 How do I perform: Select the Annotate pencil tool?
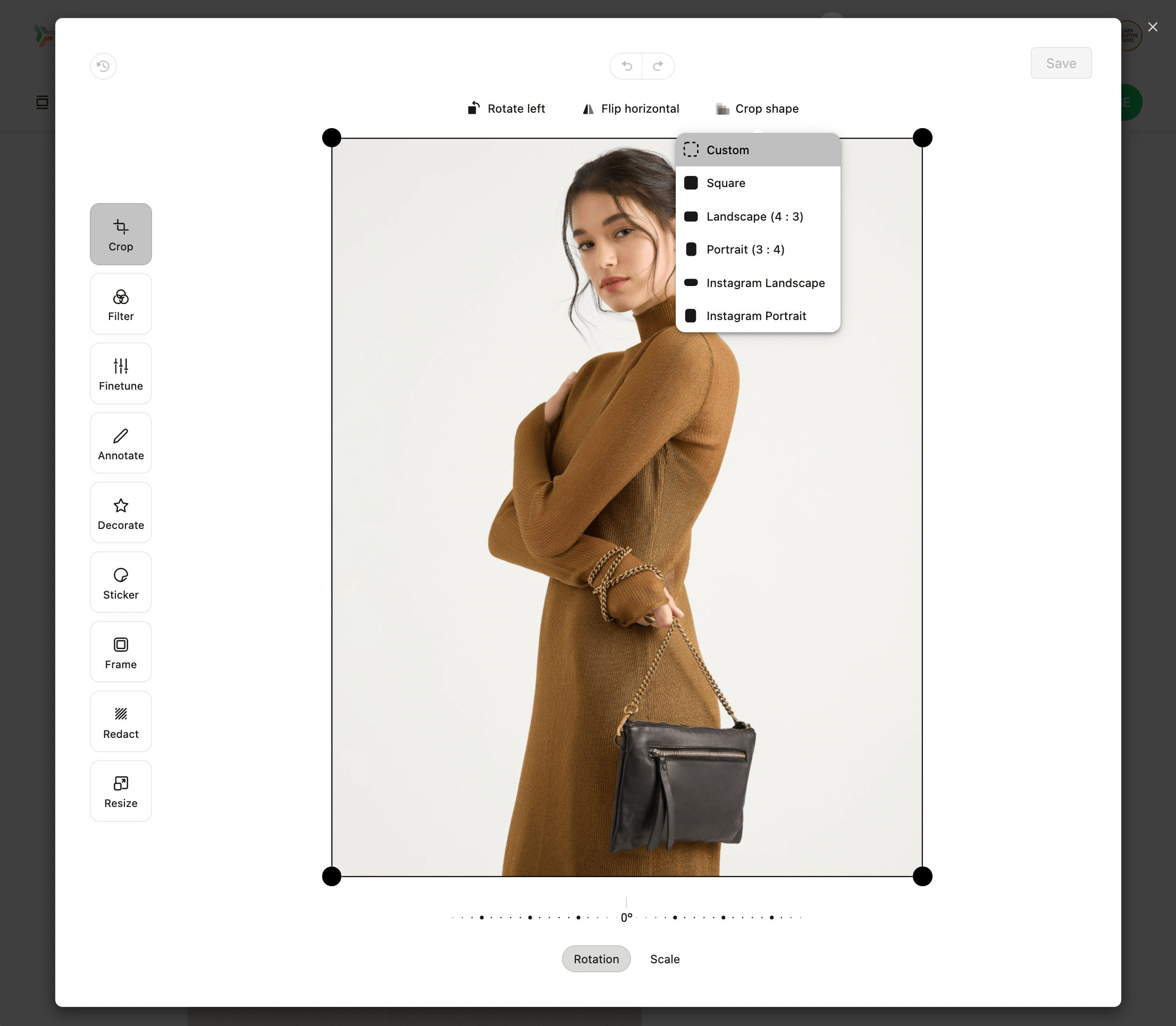(x=121, y=443)
